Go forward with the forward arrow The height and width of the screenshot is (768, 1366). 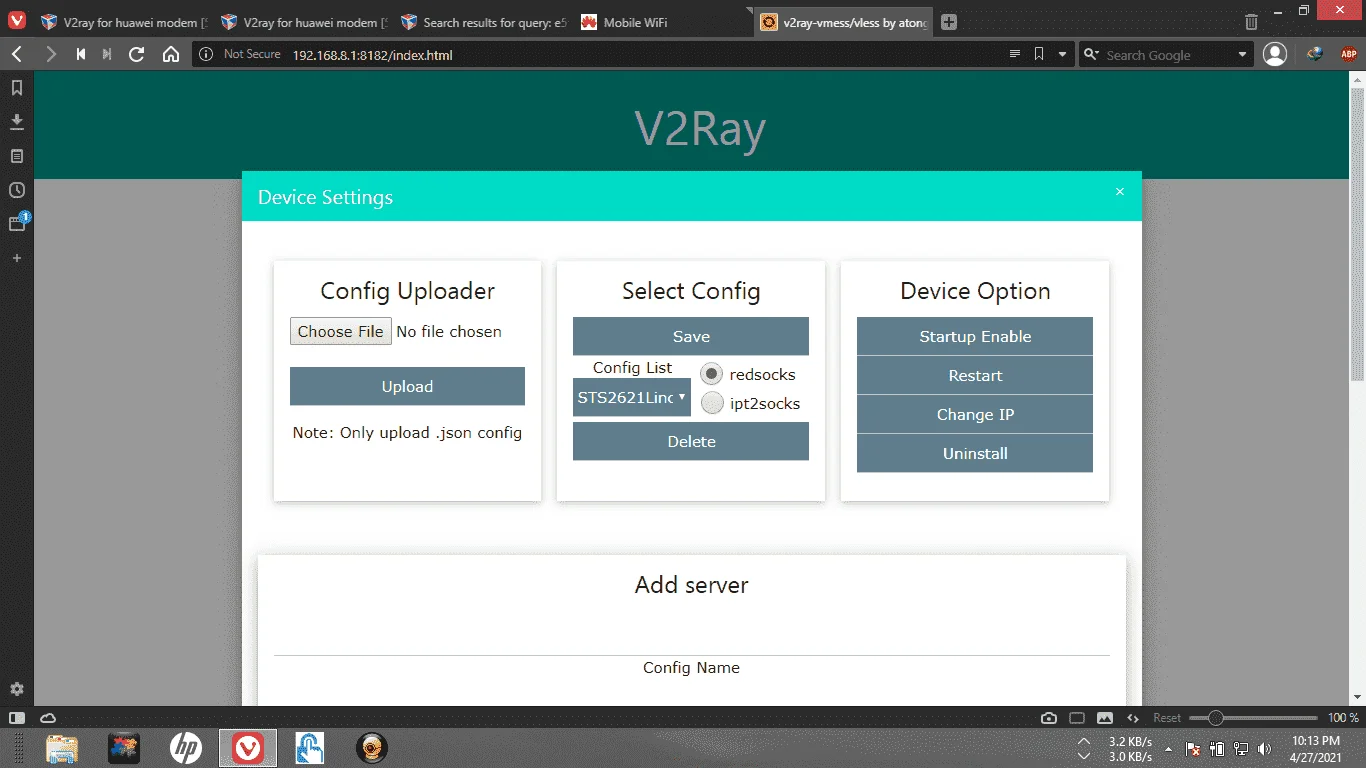[51, 55]
